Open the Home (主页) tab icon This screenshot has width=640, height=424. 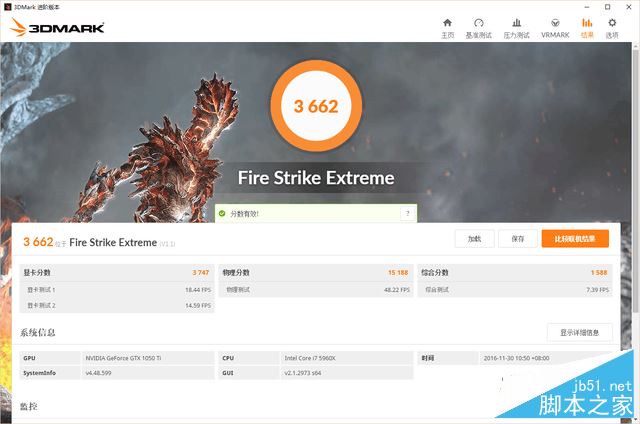(447, 23)
